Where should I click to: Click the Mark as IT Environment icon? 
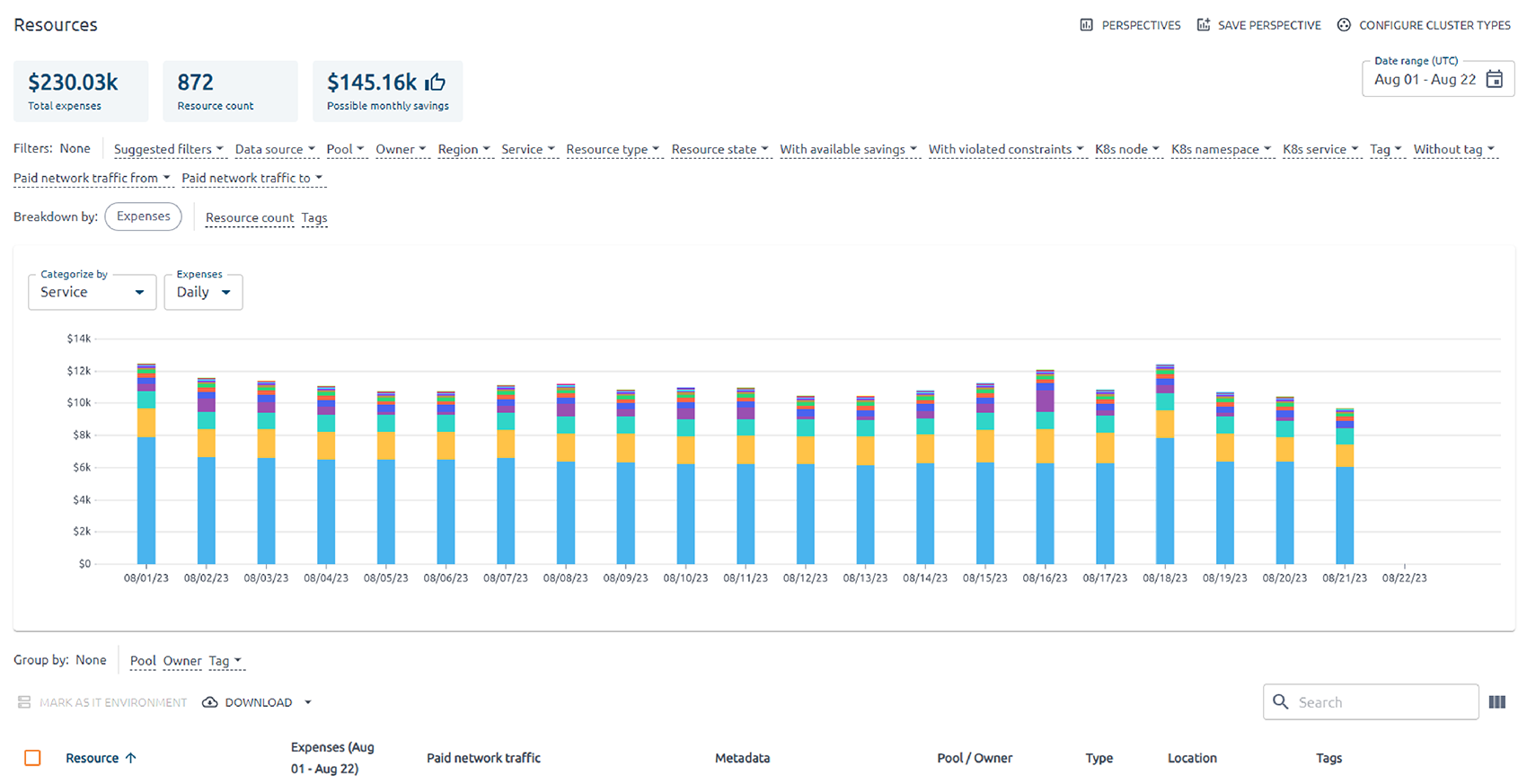click(24, 702)
